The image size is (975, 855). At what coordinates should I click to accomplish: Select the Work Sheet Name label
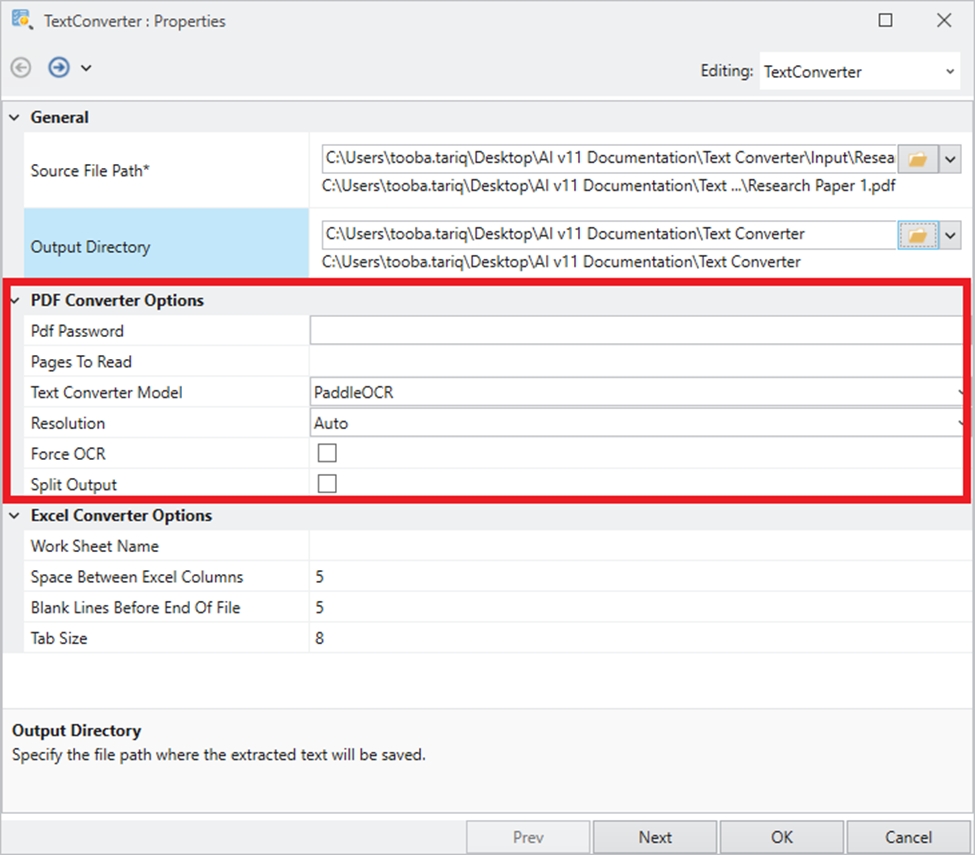(x=95, y=546)
